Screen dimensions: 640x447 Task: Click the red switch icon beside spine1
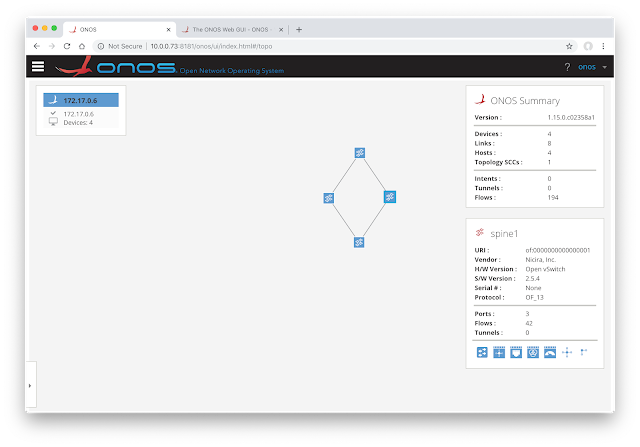(x=480, y=233)
